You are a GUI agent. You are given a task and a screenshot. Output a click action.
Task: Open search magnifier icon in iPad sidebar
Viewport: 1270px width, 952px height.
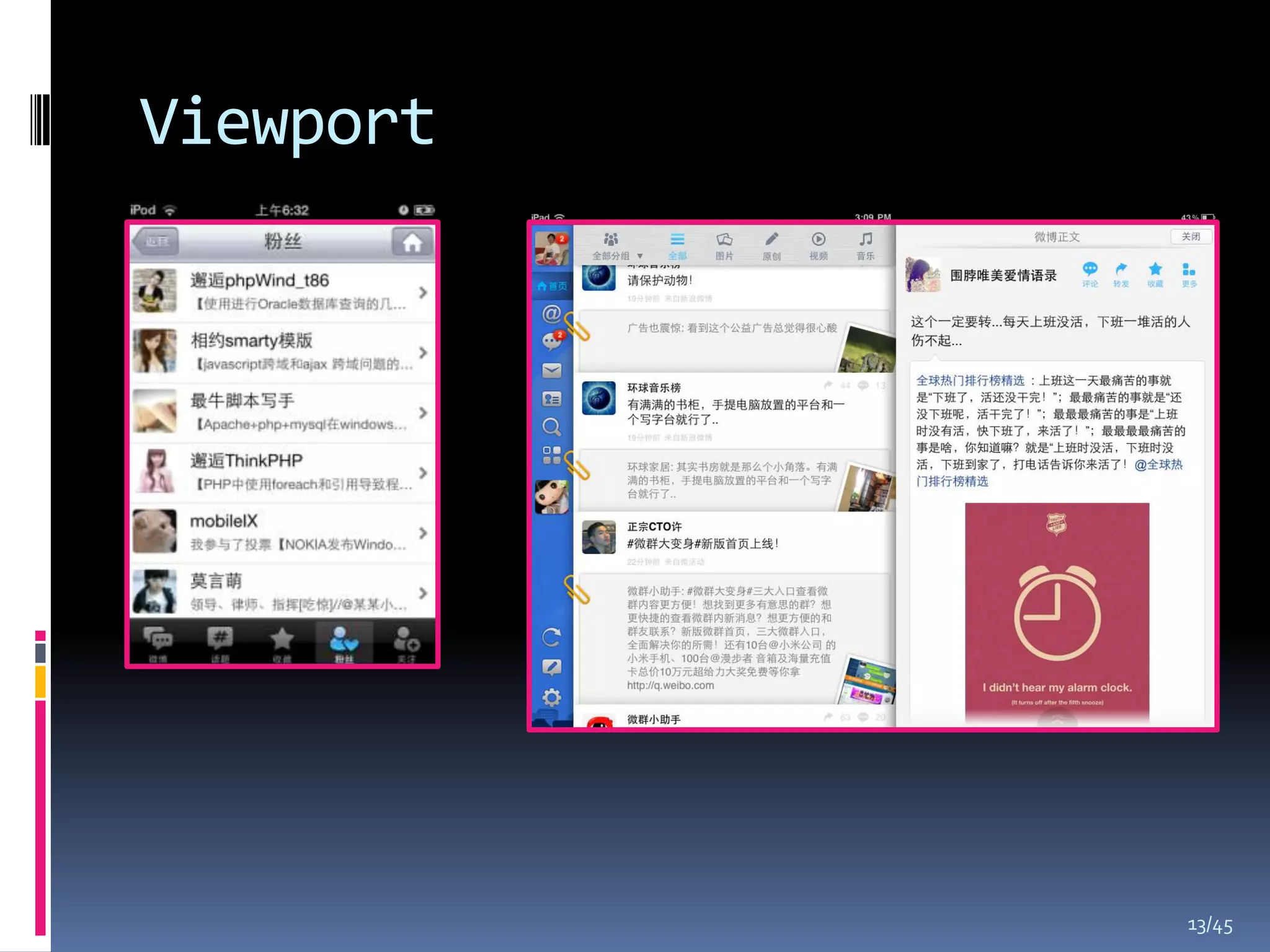551,426
